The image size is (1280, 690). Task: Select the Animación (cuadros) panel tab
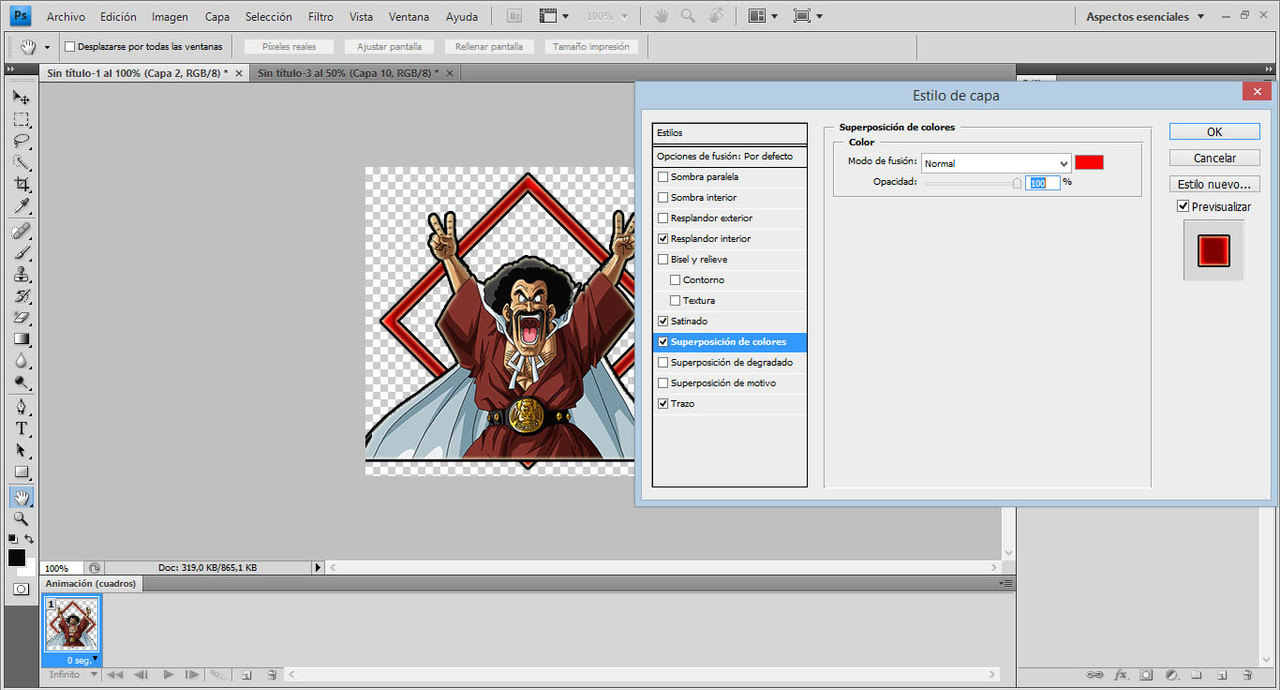click(x=91, y=583)
